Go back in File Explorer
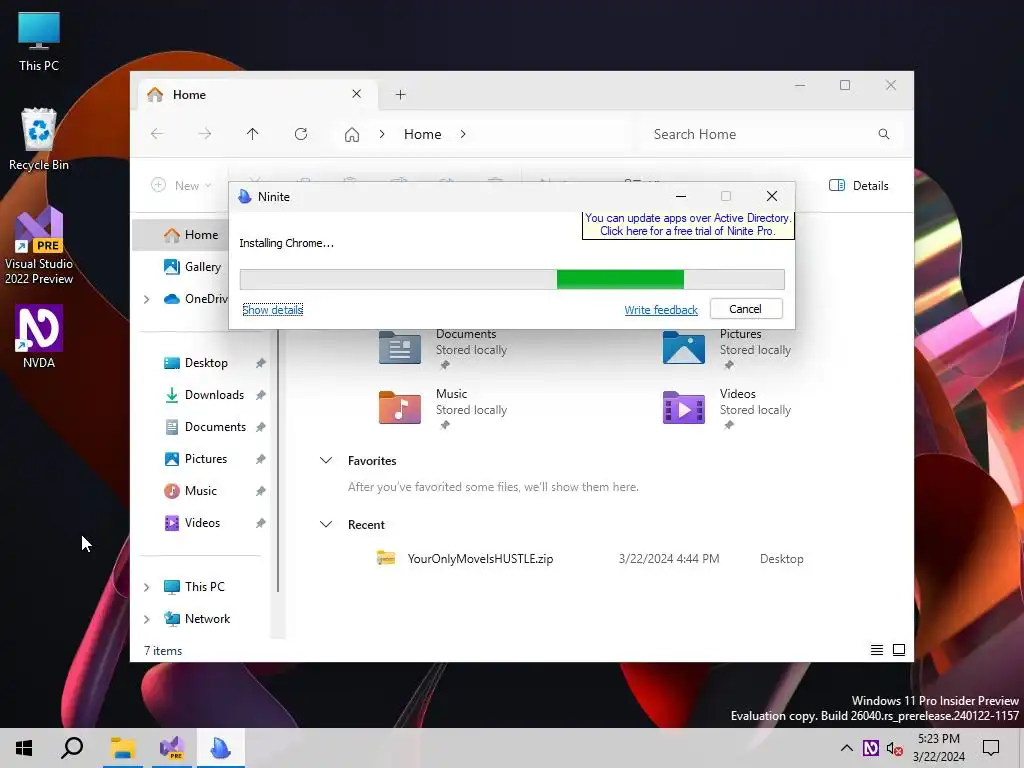The width and height of the screenshot is (1024, 768). pyautogui.click(x=157, y=134)
